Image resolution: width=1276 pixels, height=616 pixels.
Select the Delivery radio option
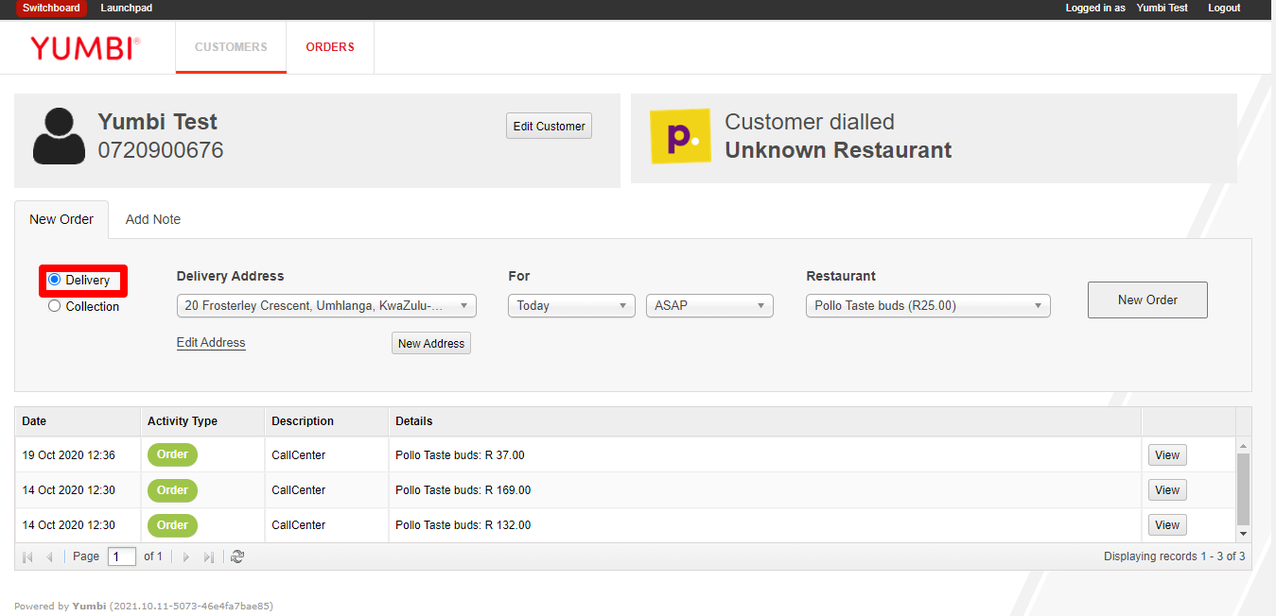[x=55, y=280]
